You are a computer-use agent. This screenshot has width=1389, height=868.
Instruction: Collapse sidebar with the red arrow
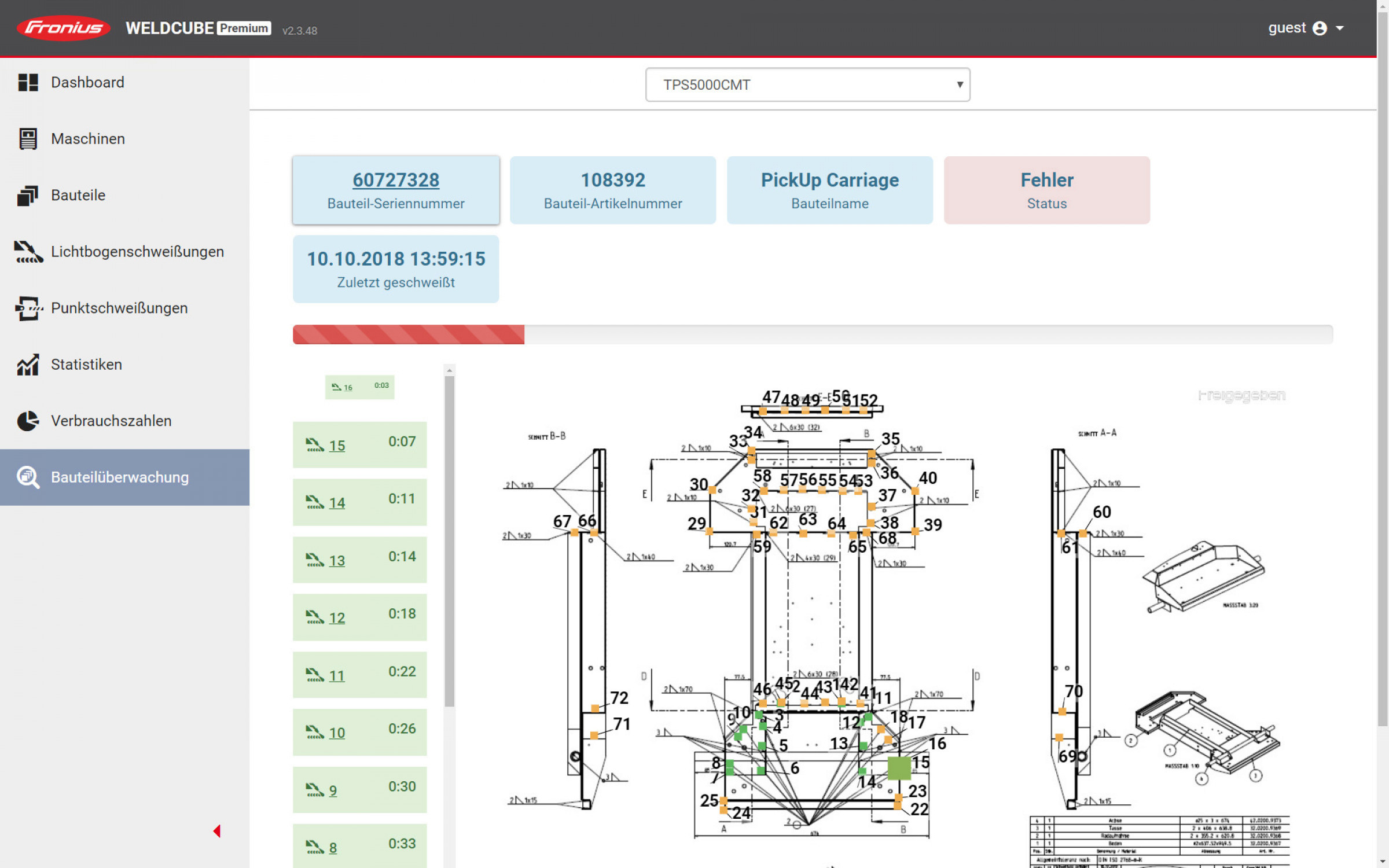[x=217, y=831]
